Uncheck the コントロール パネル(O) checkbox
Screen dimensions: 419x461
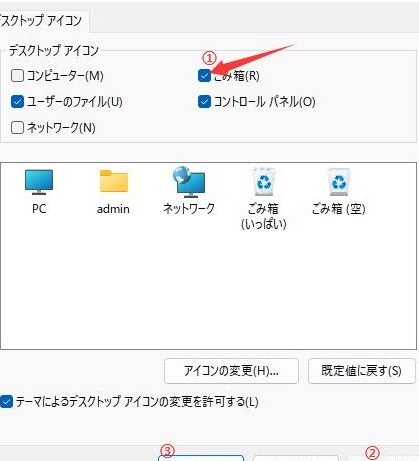pyautogui.click(x=204, y=101)
